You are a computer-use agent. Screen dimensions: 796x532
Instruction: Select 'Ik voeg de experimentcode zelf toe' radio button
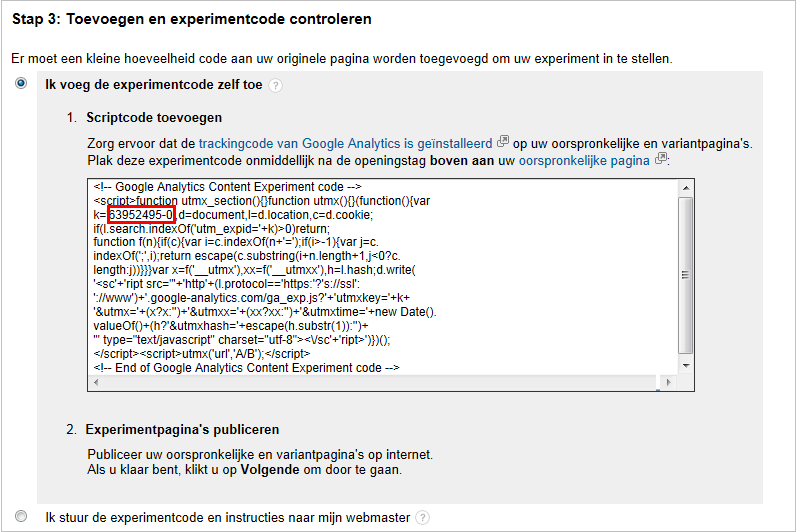[21, 83]
